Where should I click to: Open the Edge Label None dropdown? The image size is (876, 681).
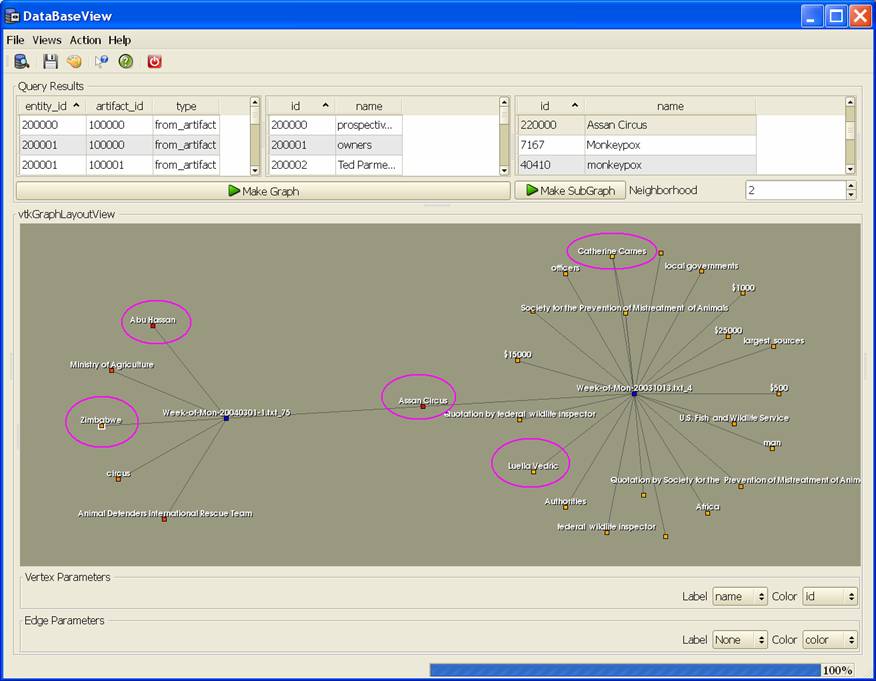(739, 639)
